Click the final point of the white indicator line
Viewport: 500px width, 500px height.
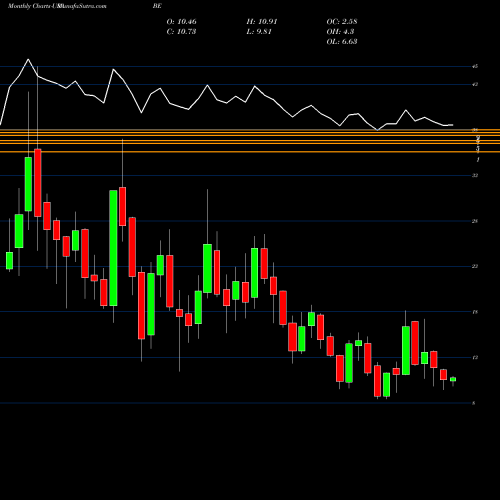pos(453,125)
